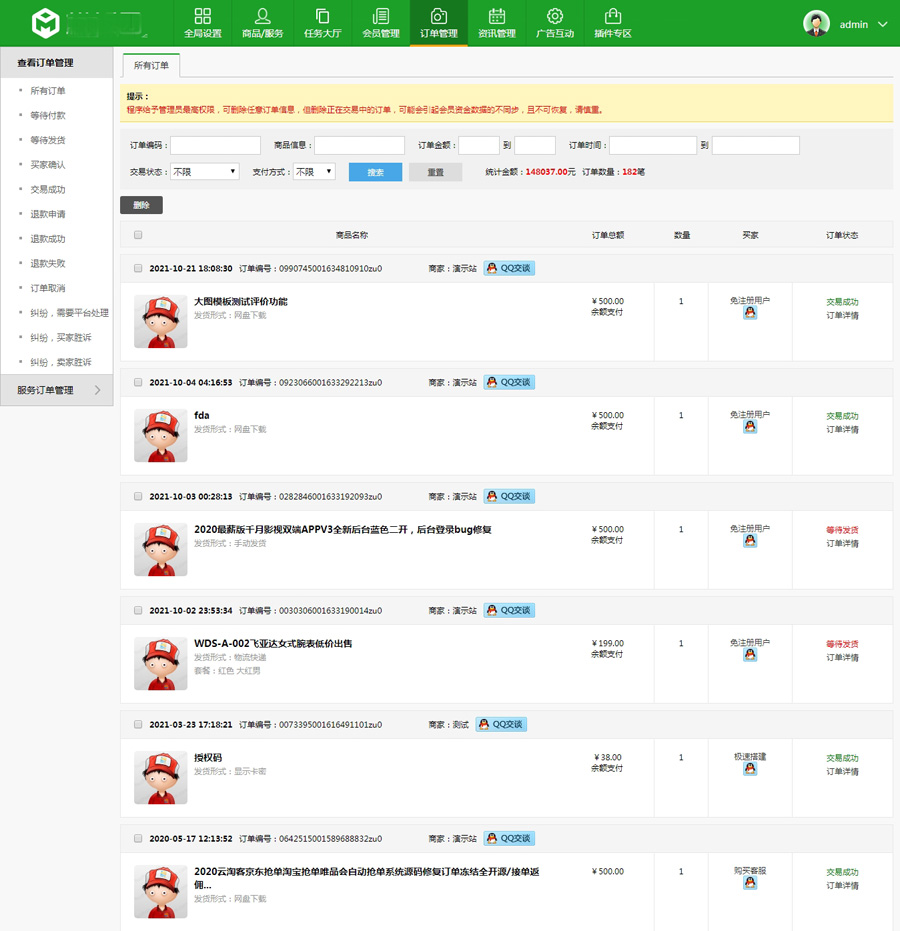900x931 pixels.
Task: Open the 插件专区 plugin bag icon
Action: point(613,17)
